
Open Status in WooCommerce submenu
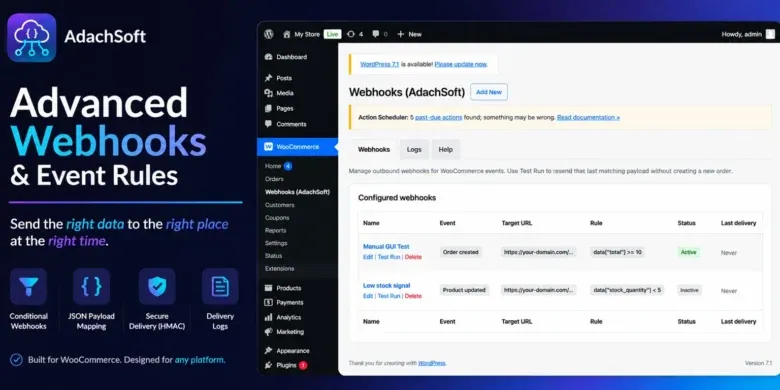pyautogui.click(x=274, y=256)
